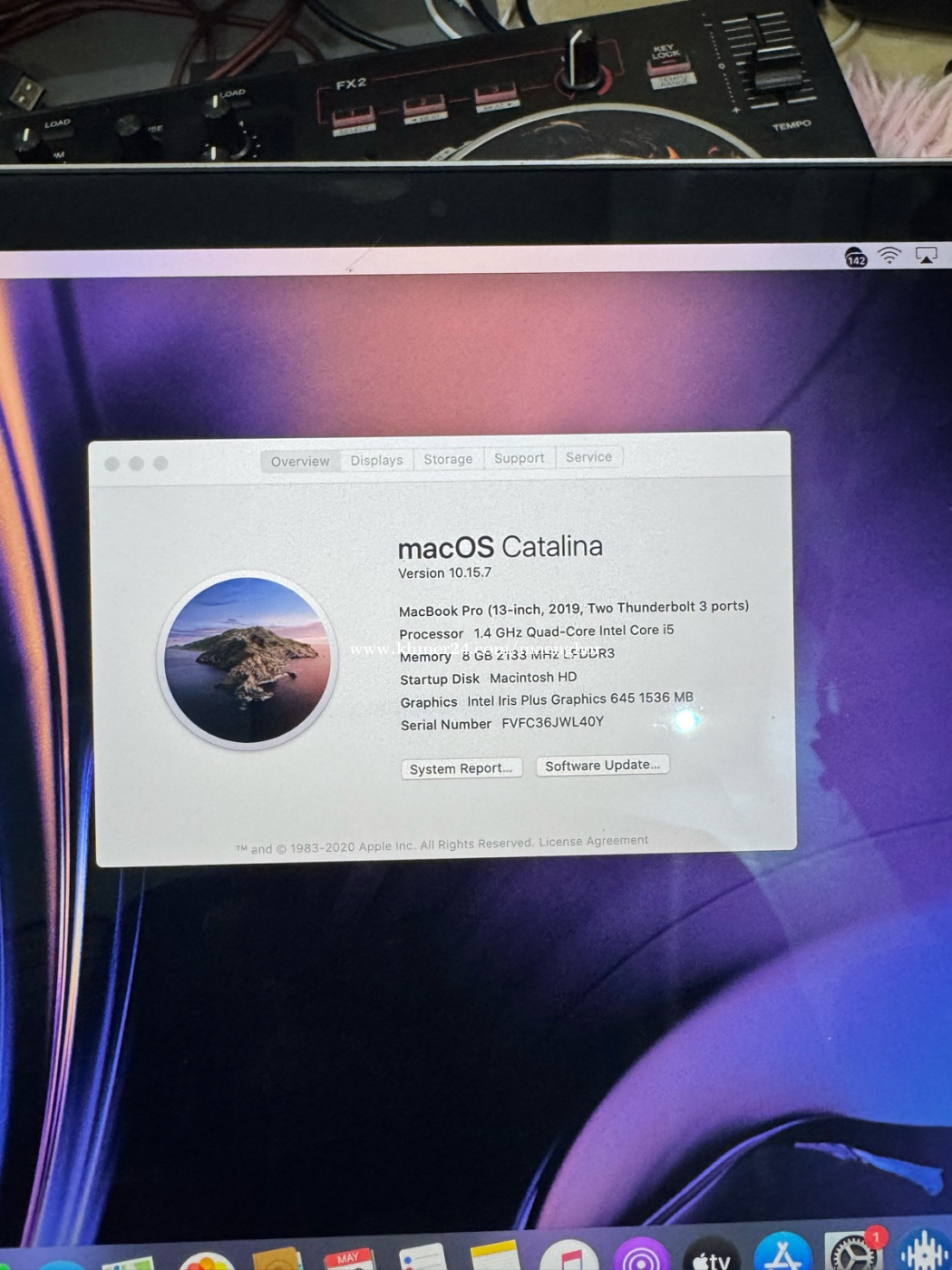
Task: Open Contacts from the Dock
Action: pos(277,1259)
